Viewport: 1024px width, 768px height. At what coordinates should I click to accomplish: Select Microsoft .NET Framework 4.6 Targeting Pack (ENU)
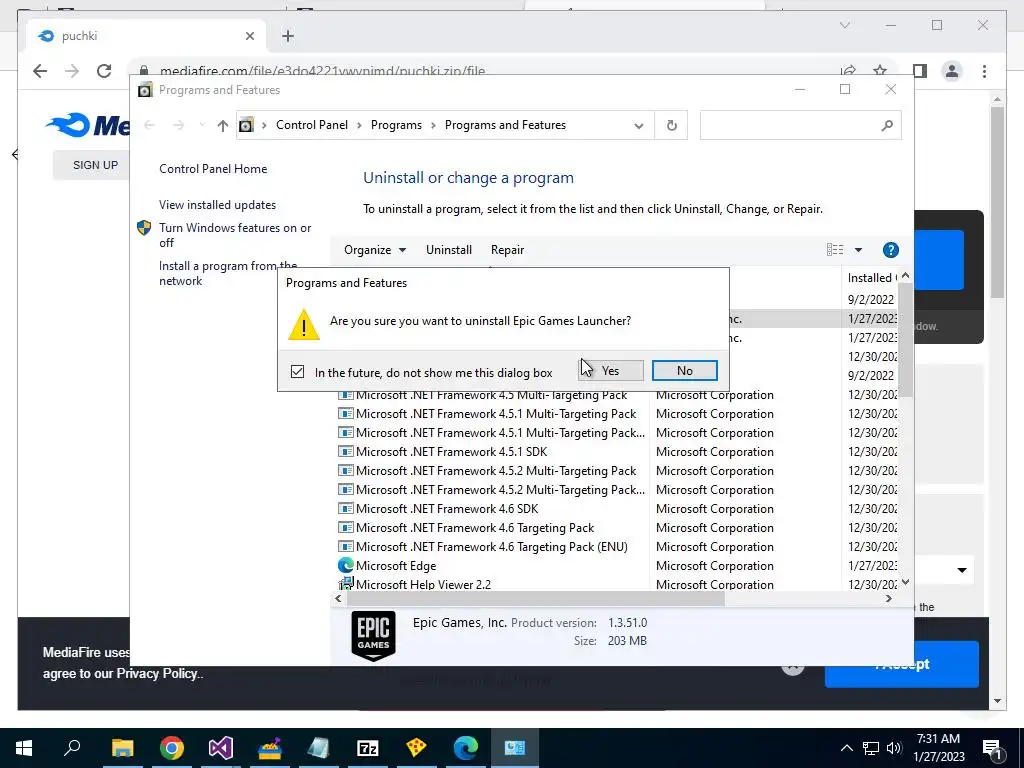point(490,546)
